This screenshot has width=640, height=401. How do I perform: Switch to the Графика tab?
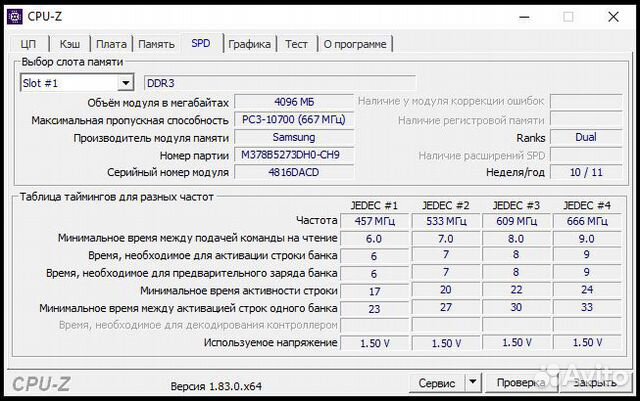[249, 44]
